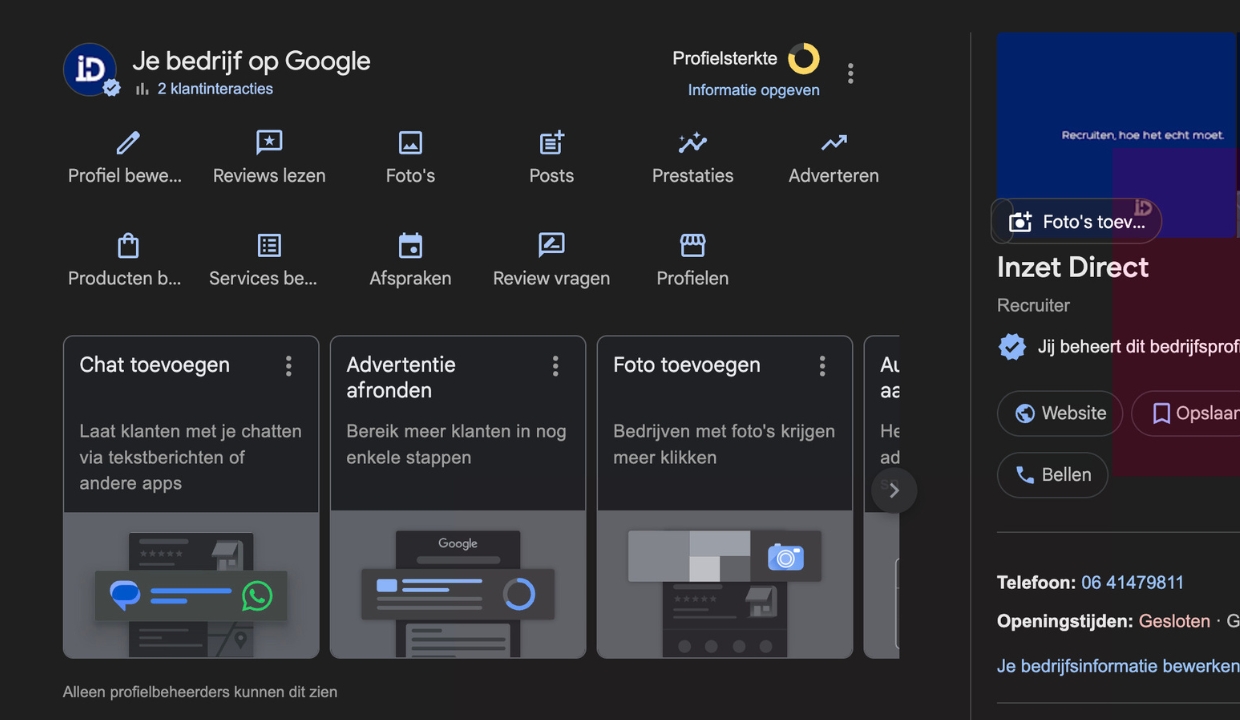Screen dimensions: 1240x720
Task: Click the Profielsterkte progress ring
Action: click(803, 59)
